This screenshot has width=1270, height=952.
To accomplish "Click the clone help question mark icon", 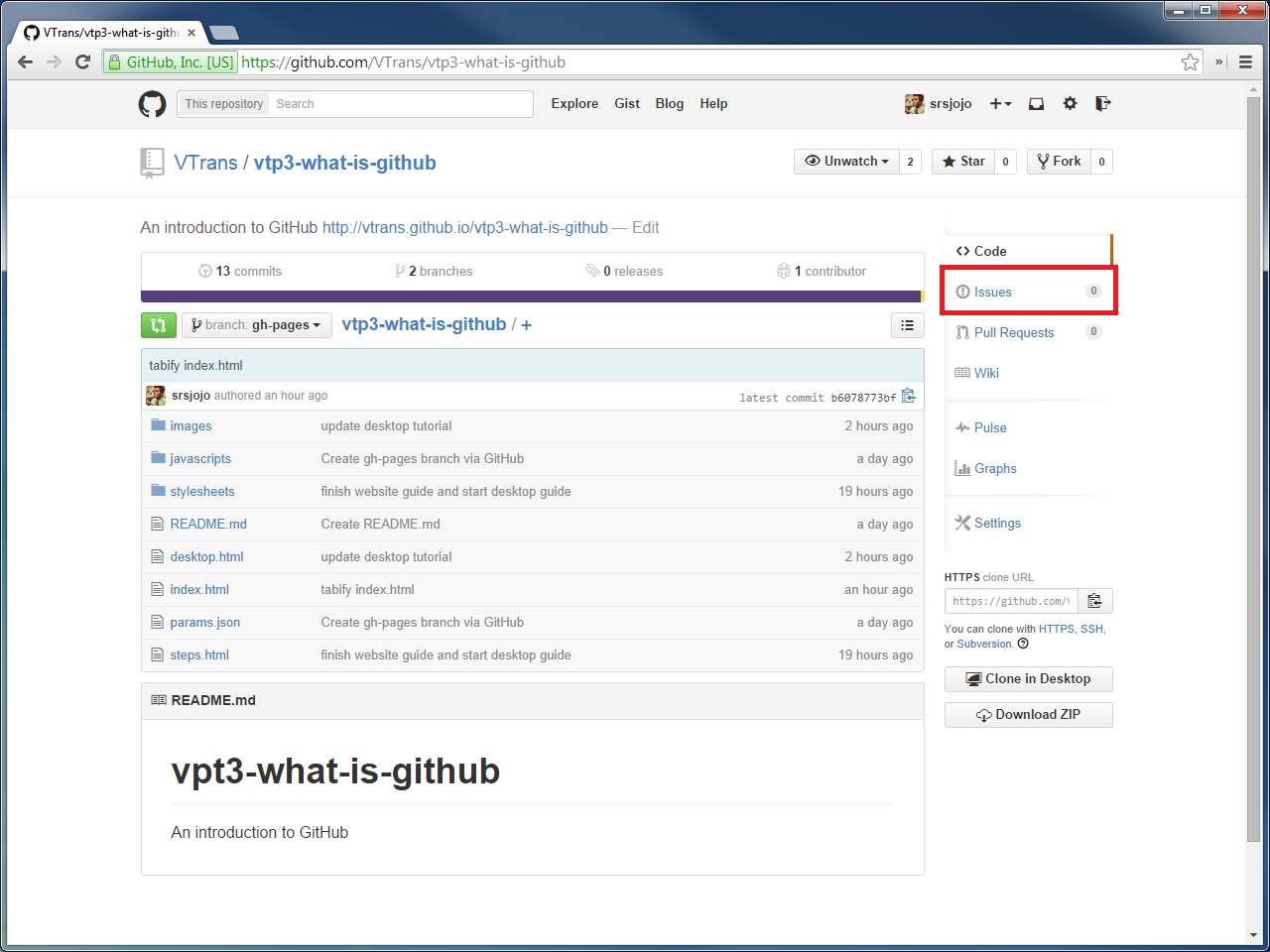I will tap(1023, 644).
